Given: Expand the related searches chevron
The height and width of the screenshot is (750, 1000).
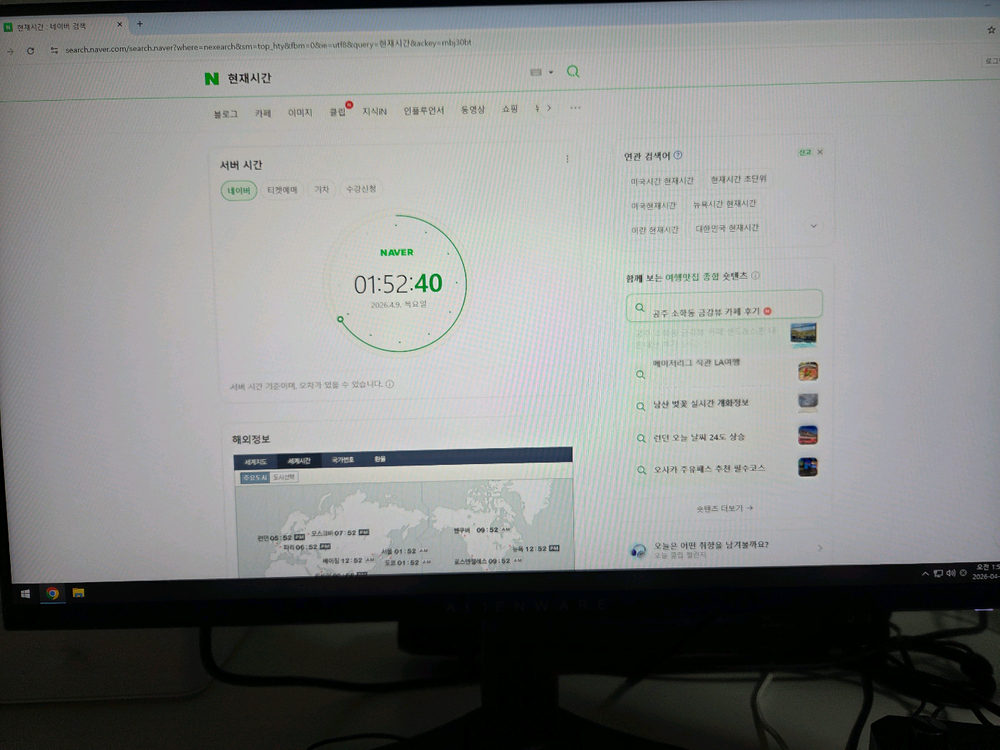Looking at the screenshot, I should [x=813, y=225].
